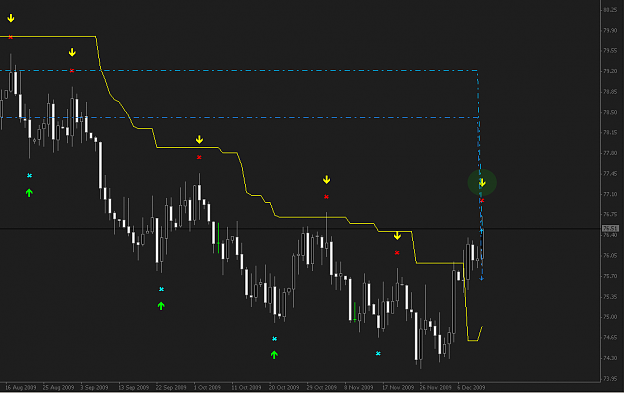Click the 76.05 price scale label

tap(610, 255)
